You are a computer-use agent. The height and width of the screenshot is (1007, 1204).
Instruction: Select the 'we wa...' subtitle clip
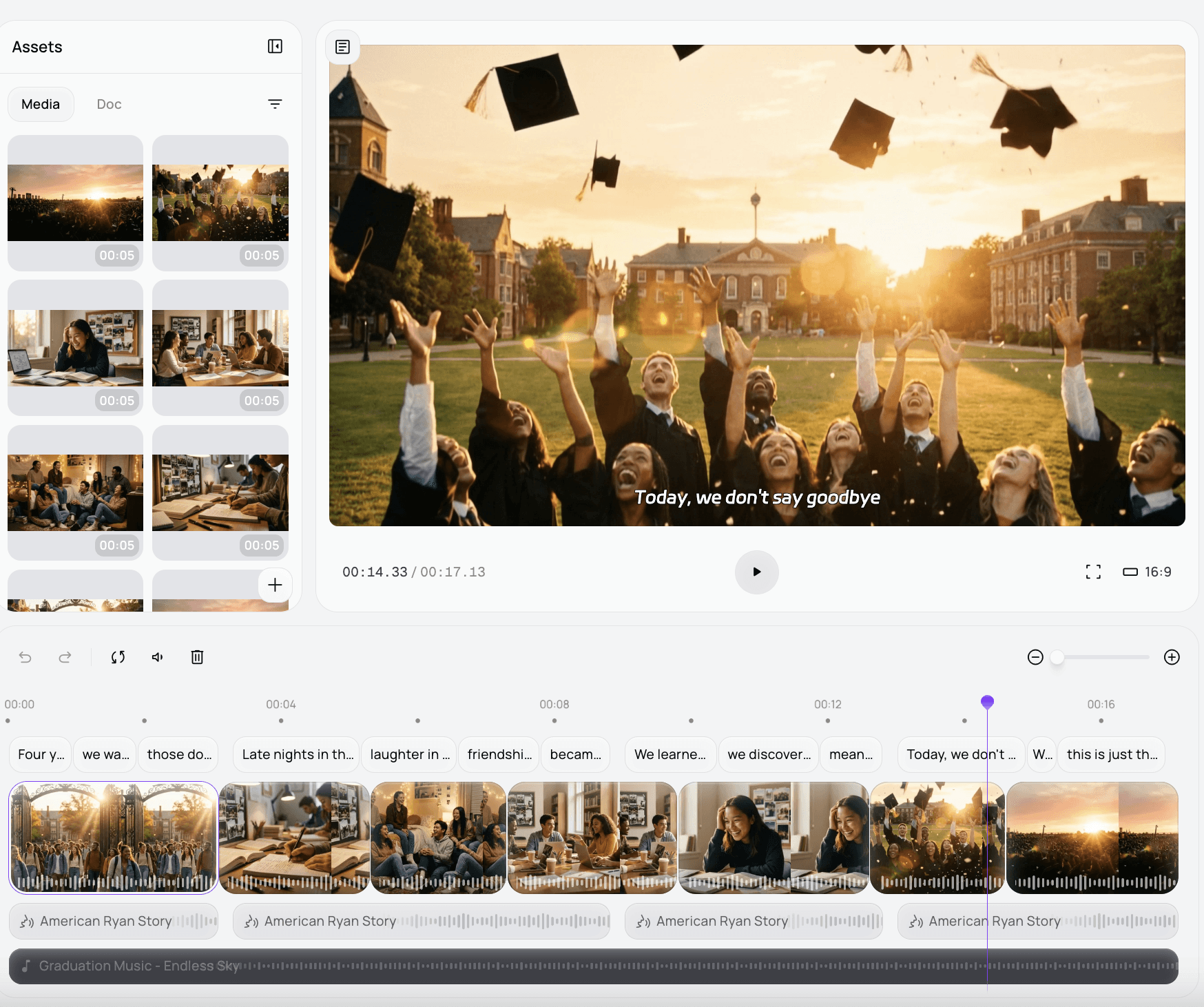pyautogui.click(x=105, y=754)
